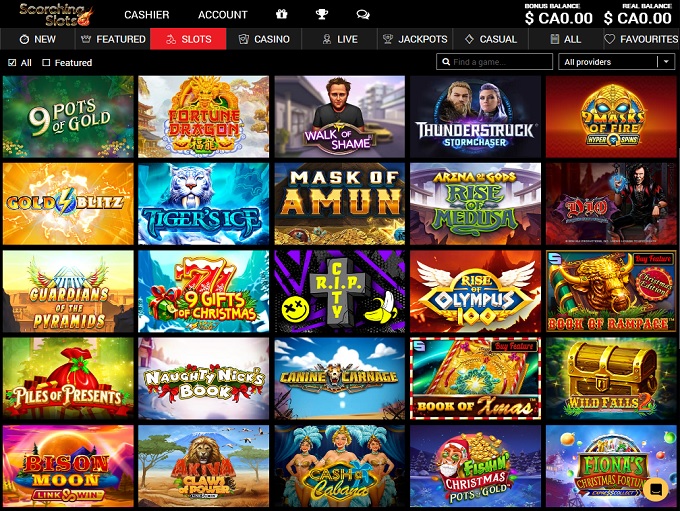Screen dimensions: 680x511
Task: Toggle the All checkbox filter
Action: click(12, 63)
